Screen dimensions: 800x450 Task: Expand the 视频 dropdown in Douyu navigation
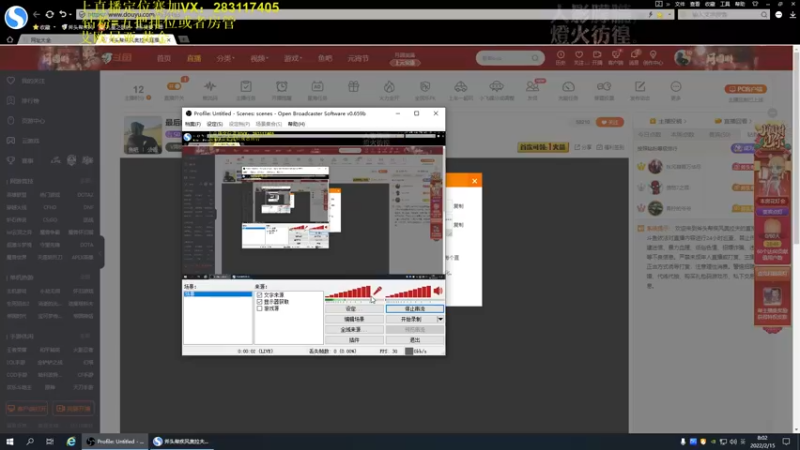(259, 58)
